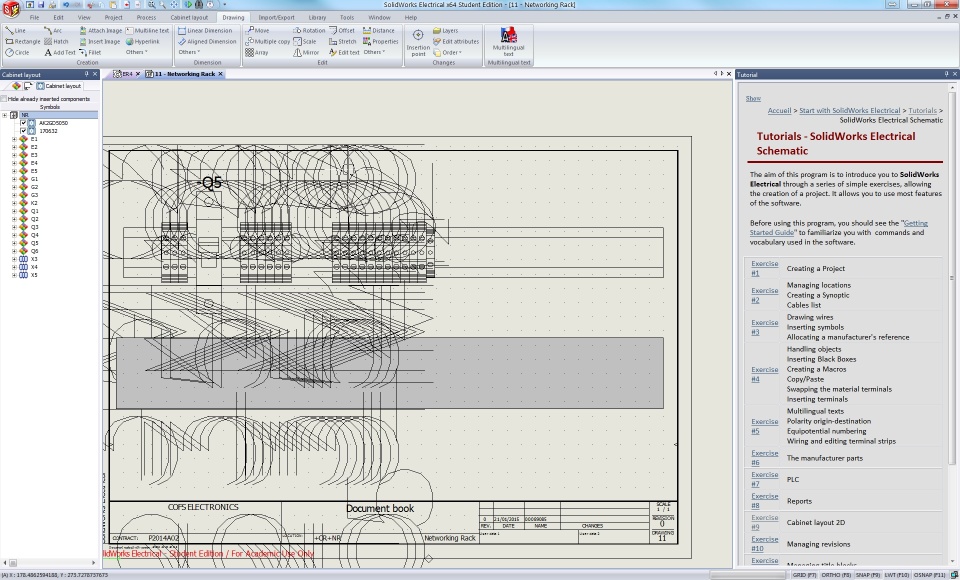Image resolution: width=960 pixels, height=580 pixels.
Task: Click the Edit text tool
Action: [344, 53]
